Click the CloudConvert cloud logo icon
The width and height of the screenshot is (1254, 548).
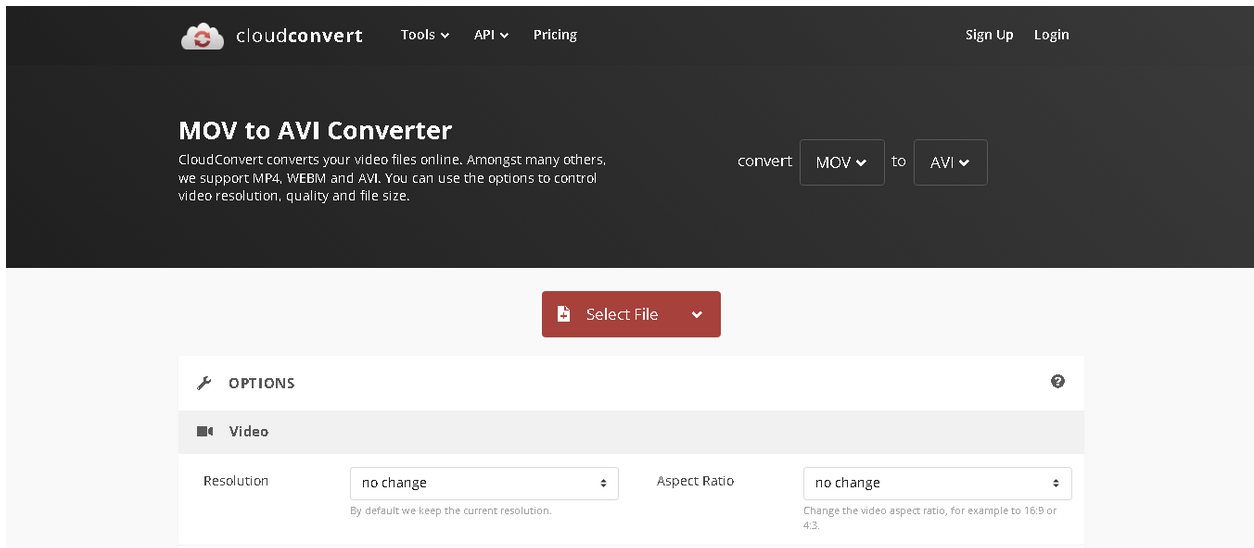click(202, 36)
